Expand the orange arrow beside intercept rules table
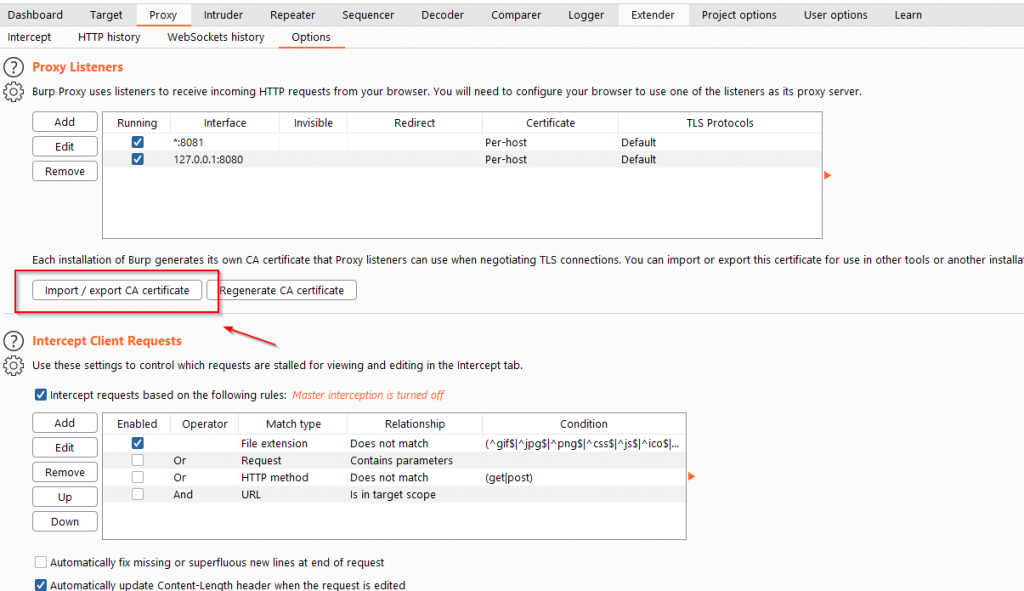The image size is (1024, 591). [692, 476]
